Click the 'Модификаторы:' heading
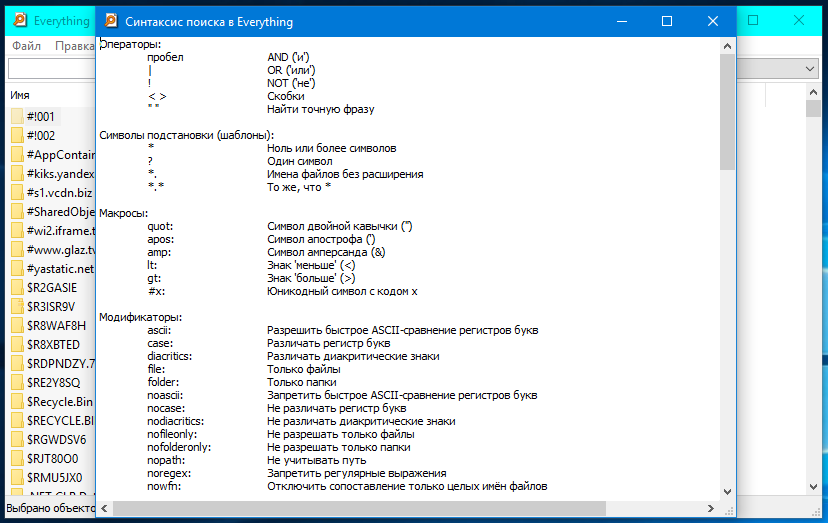This screenshot has width=828, height=523. pos(140,317)
